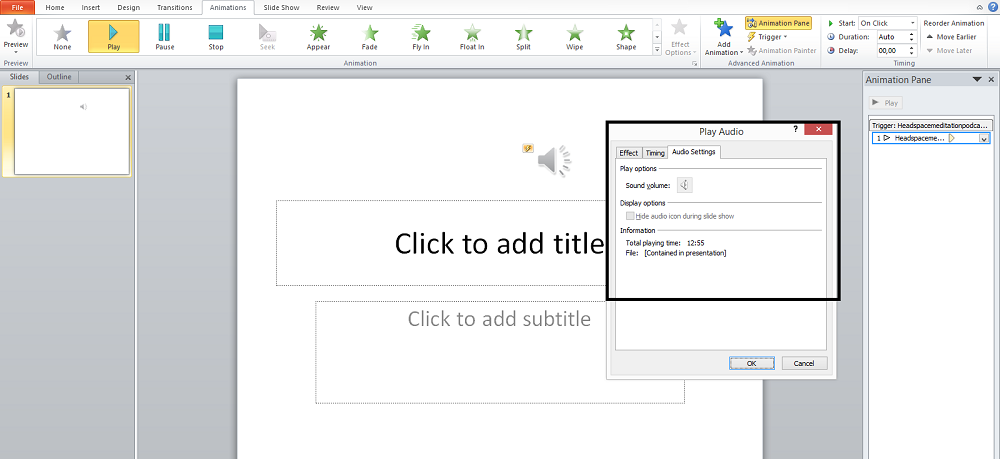The image size is (1000, 459).
Task: Switch to the Timing tab in dialog
Action: [655, 153]
